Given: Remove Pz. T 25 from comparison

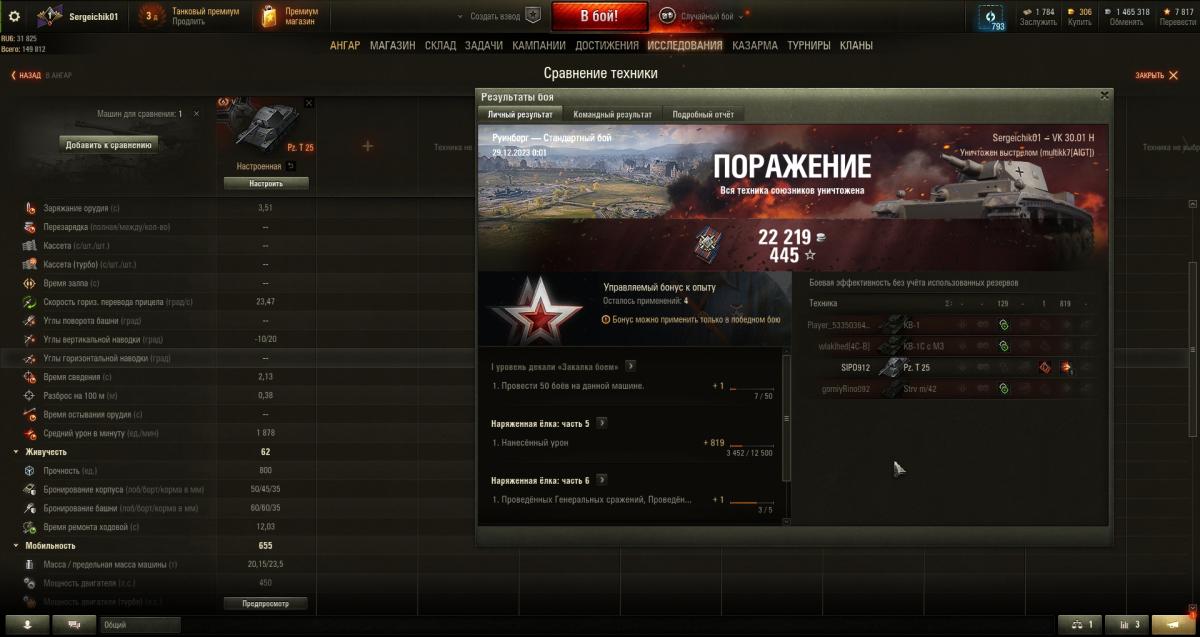Looking at the screenshot, I should pyautogui.click(x=309, y=103).
